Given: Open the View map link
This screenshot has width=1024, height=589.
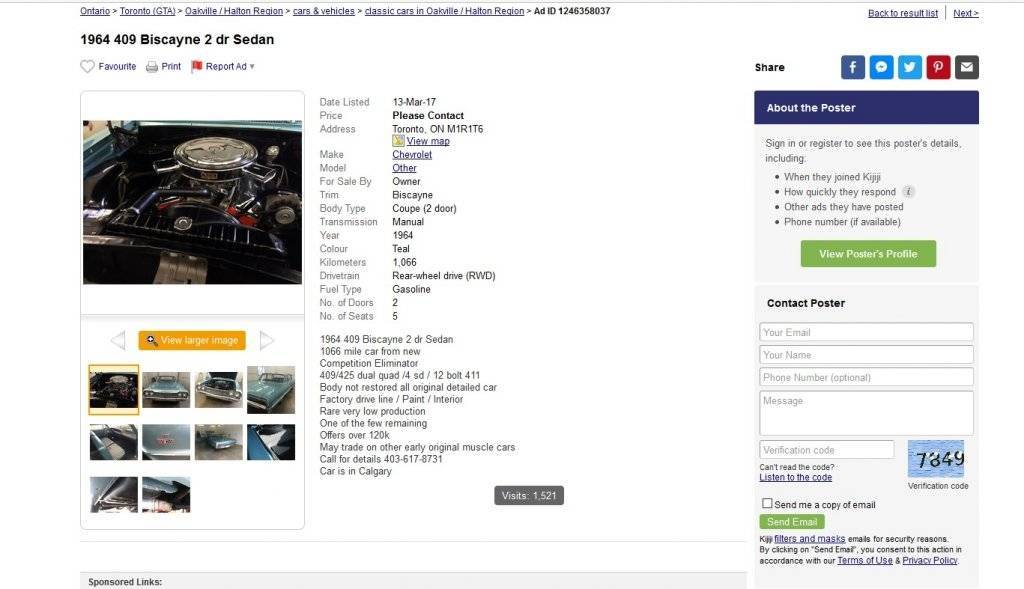Looking at the screenshot, I should [x=428, y=141].
